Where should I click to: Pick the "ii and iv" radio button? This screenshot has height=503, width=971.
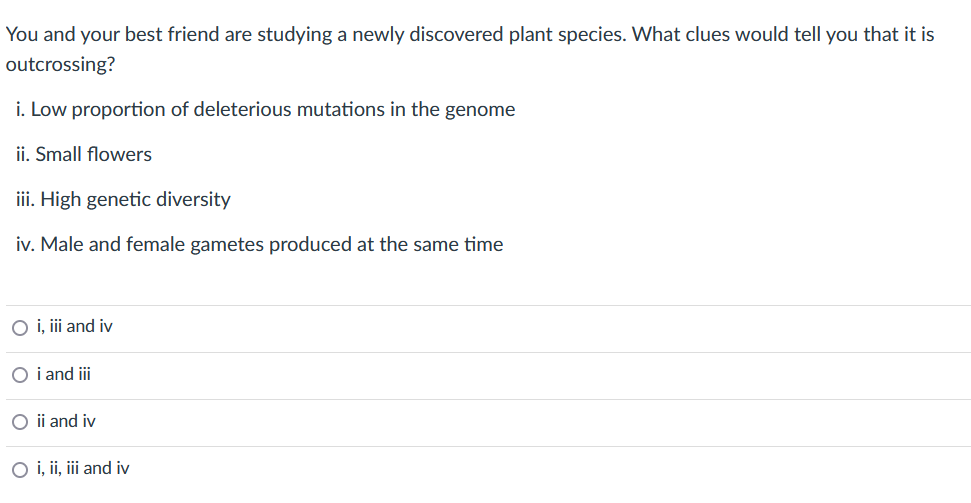point(20,422)
